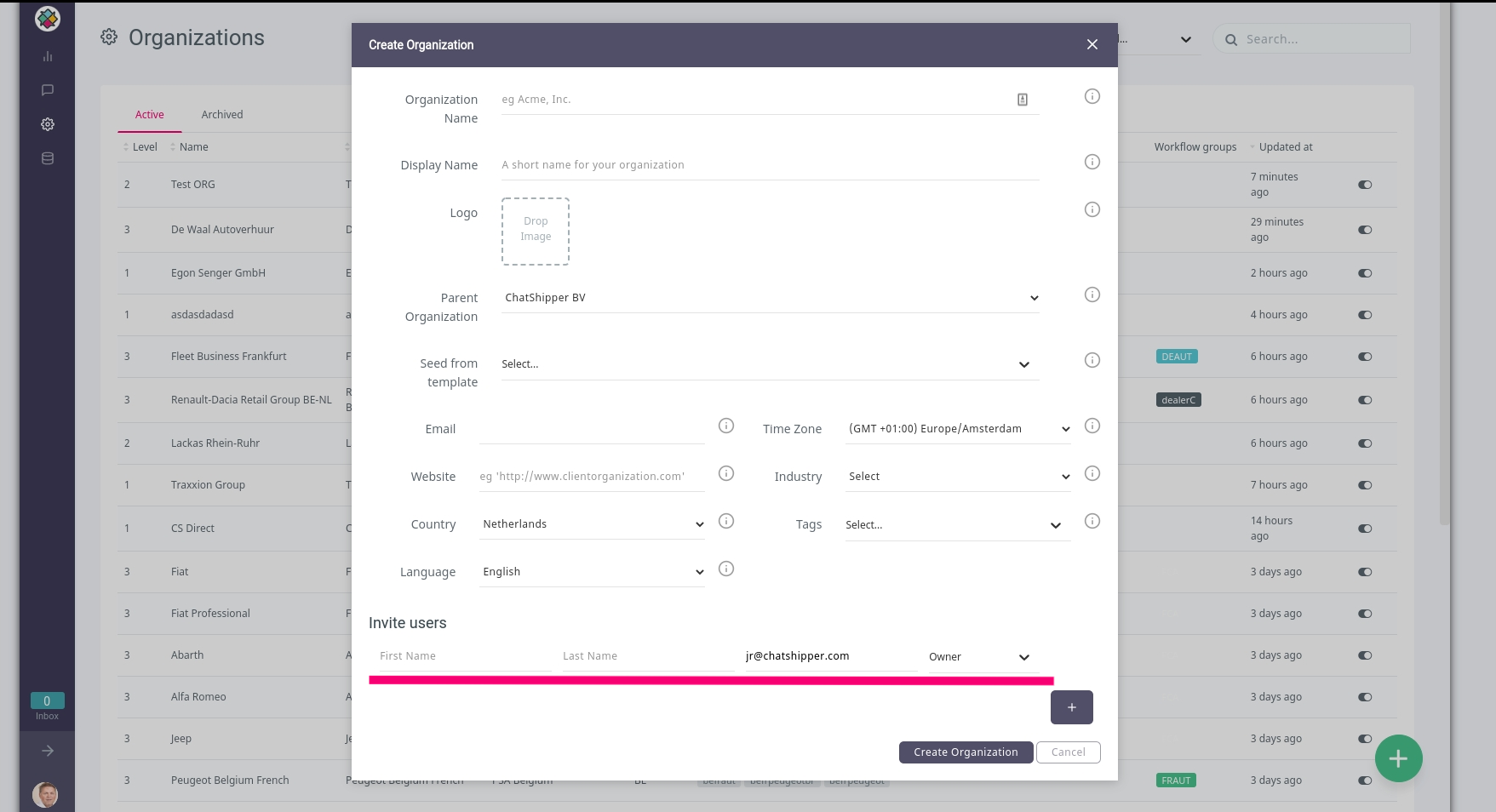Click info icon next to Industry
1496x812 pixels.
pos(1092,473)
